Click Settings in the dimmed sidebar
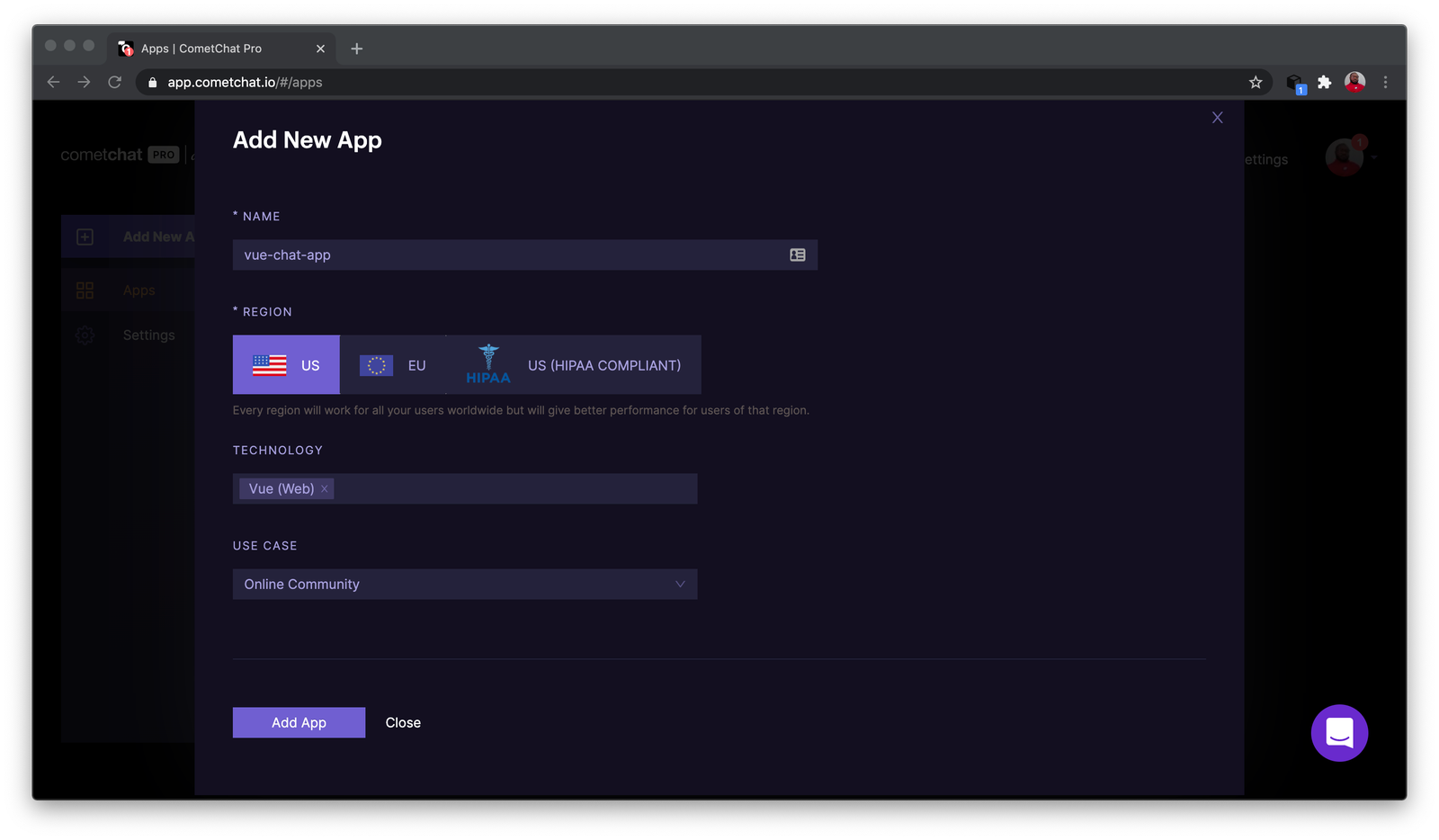This screenshot has width=1439, height=840. tap(149, 335)
